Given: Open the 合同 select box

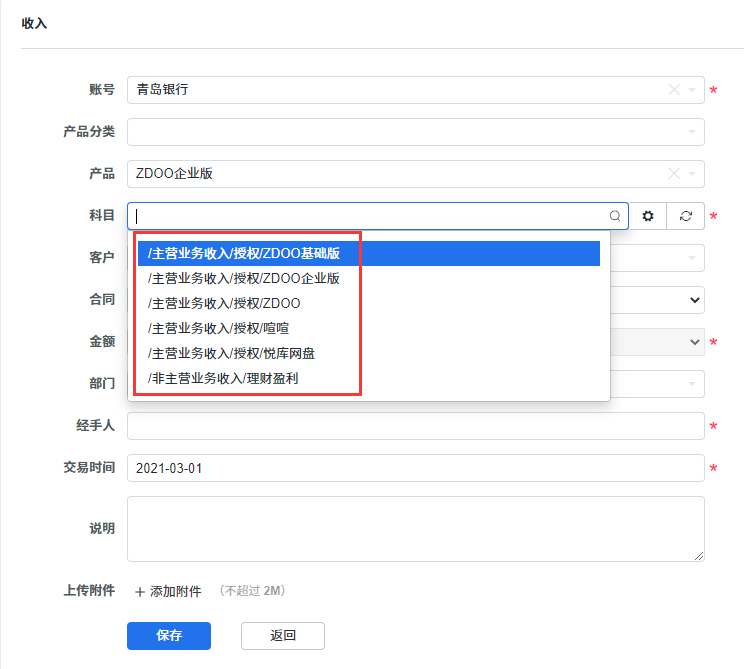Looking at the screenshot, I should [x=695, y=300].
